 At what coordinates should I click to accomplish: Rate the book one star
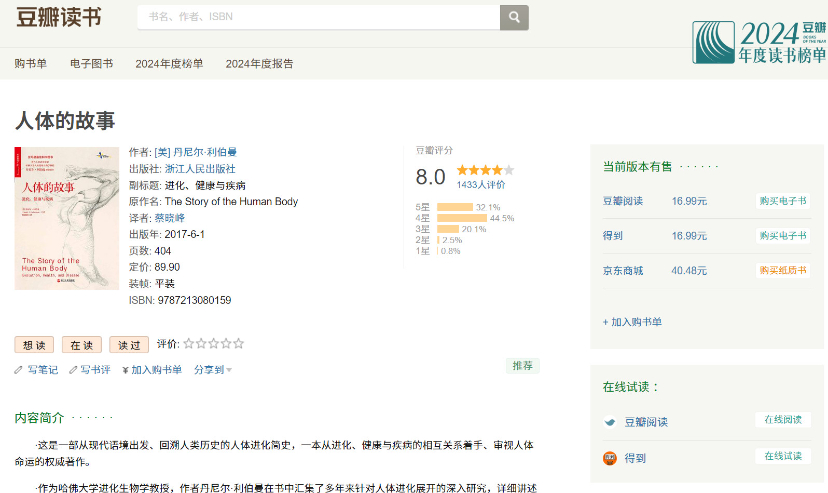(189, 344)
